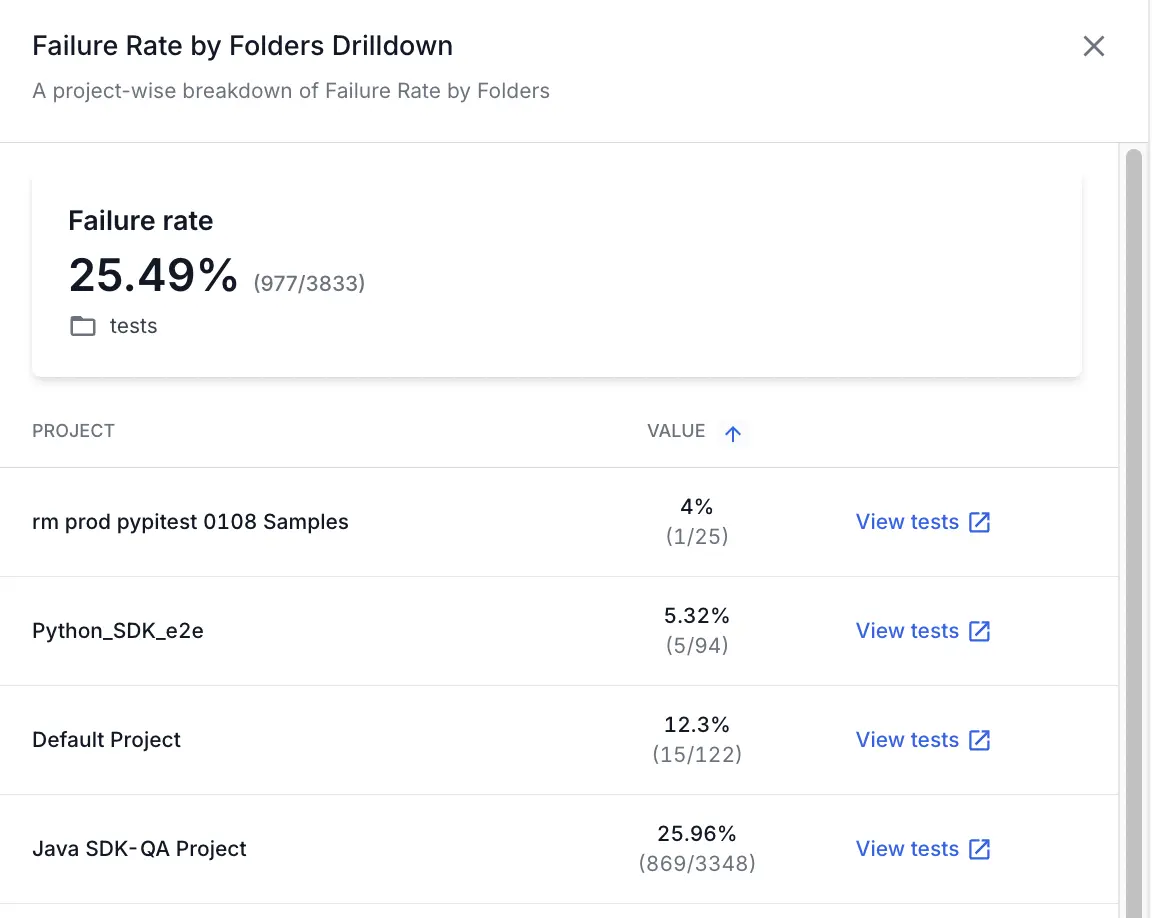Close the Failure Rate drilldown panel
Image resolution: width=1152 pixels, height=918 pixels.
(x=1093, y=46)
